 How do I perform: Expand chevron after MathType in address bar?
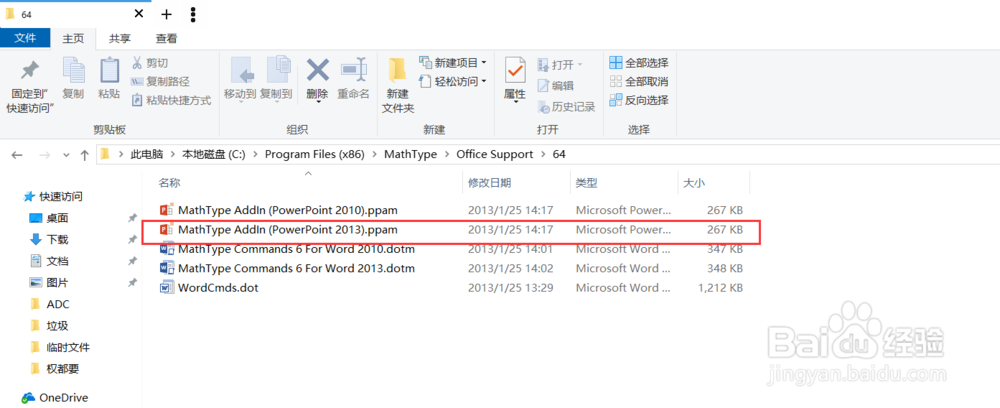[446, 154]
